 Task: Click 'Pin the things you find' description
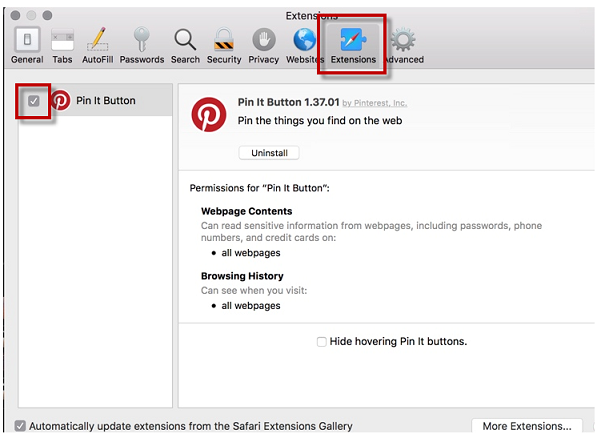320,120
